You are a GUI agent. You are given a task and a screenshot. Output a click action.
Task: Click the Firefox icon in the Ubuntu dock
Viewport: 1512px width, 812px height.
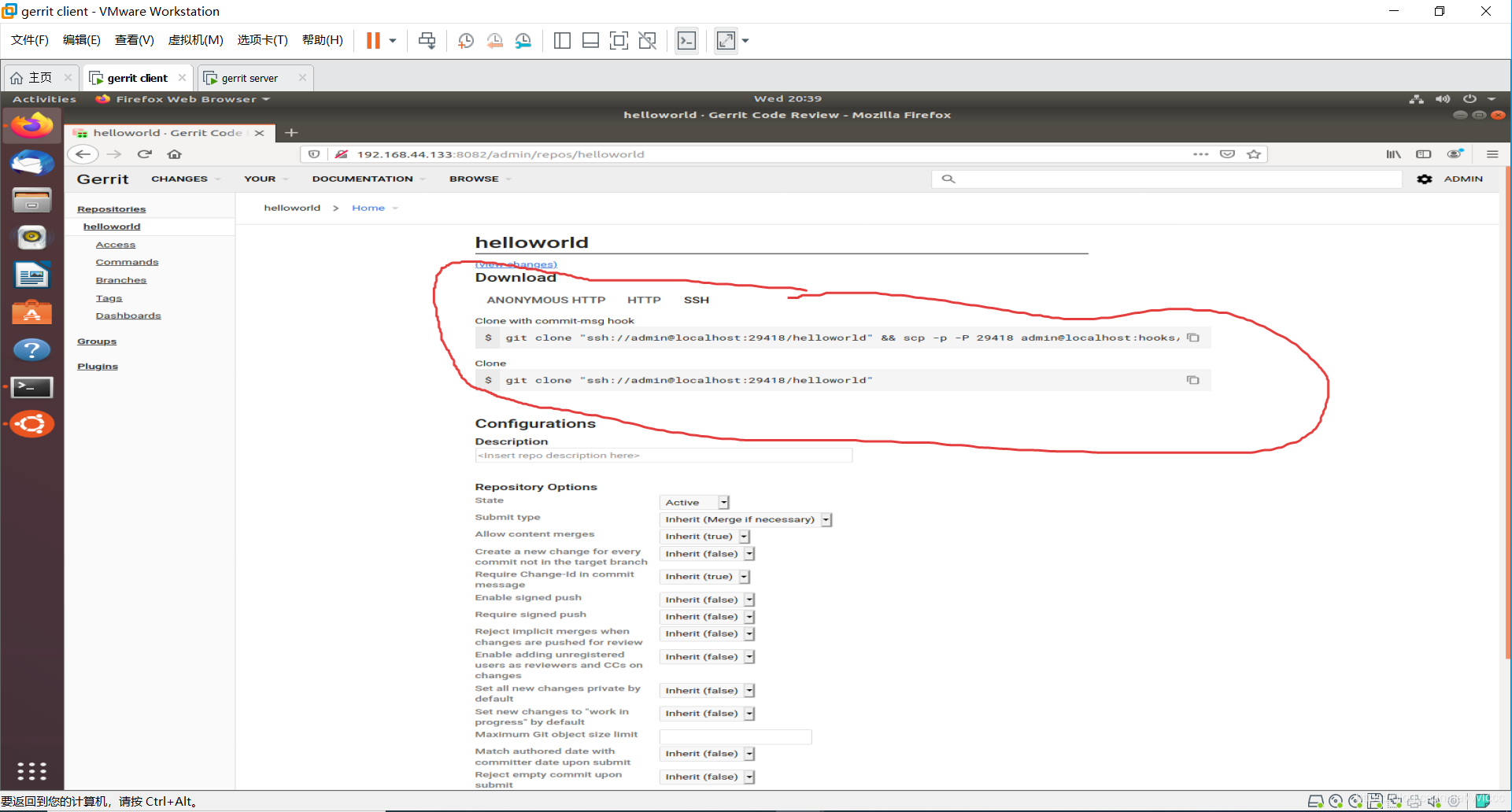[x=31, y=126]
